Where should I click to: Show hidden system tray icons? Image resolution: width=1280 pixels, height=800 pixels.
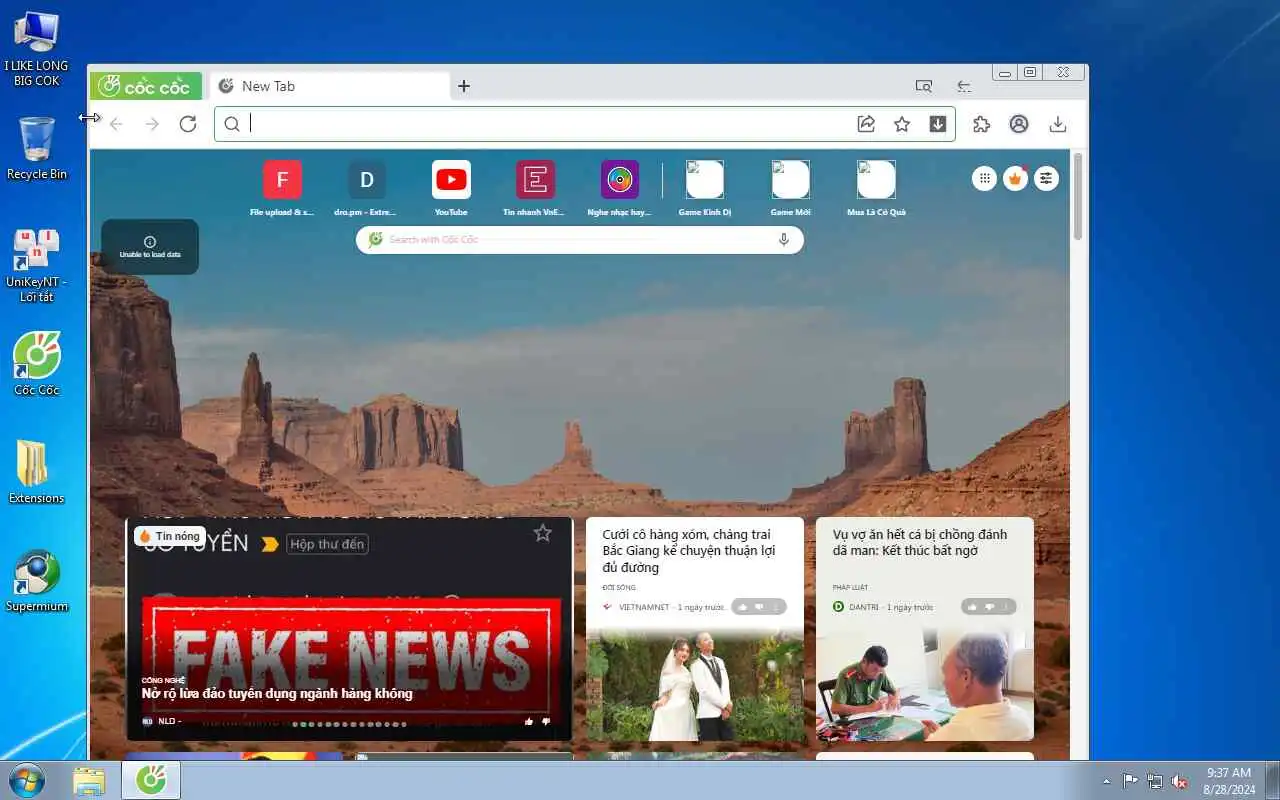[x=1106, y=781]
